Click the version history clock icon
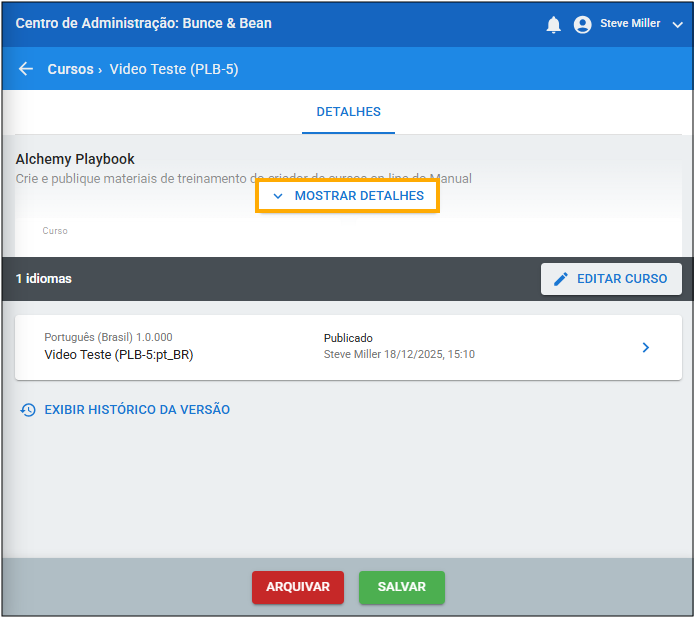Image resolution: width=694 pixels, height=617 pixels. 28,410
